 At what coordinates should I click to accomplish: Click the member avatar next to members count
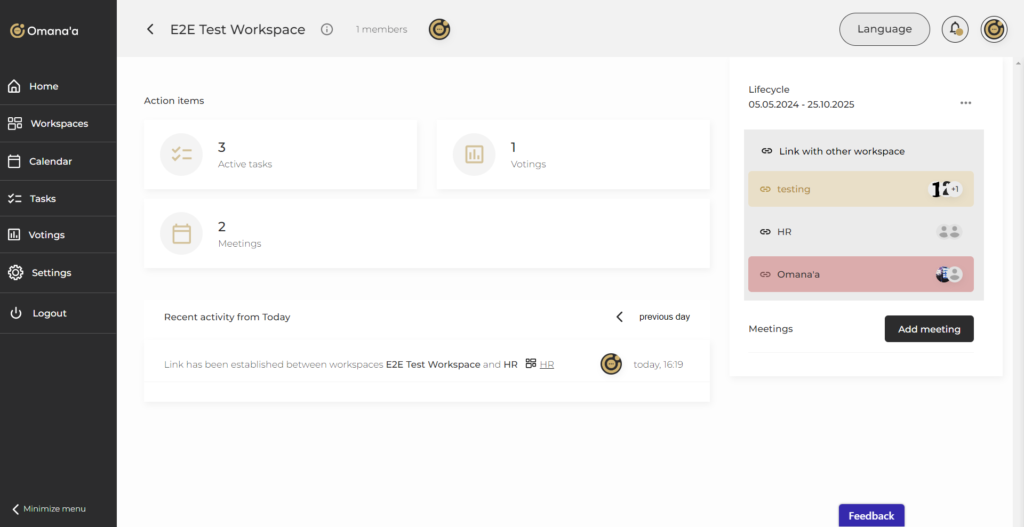point(439,30)
